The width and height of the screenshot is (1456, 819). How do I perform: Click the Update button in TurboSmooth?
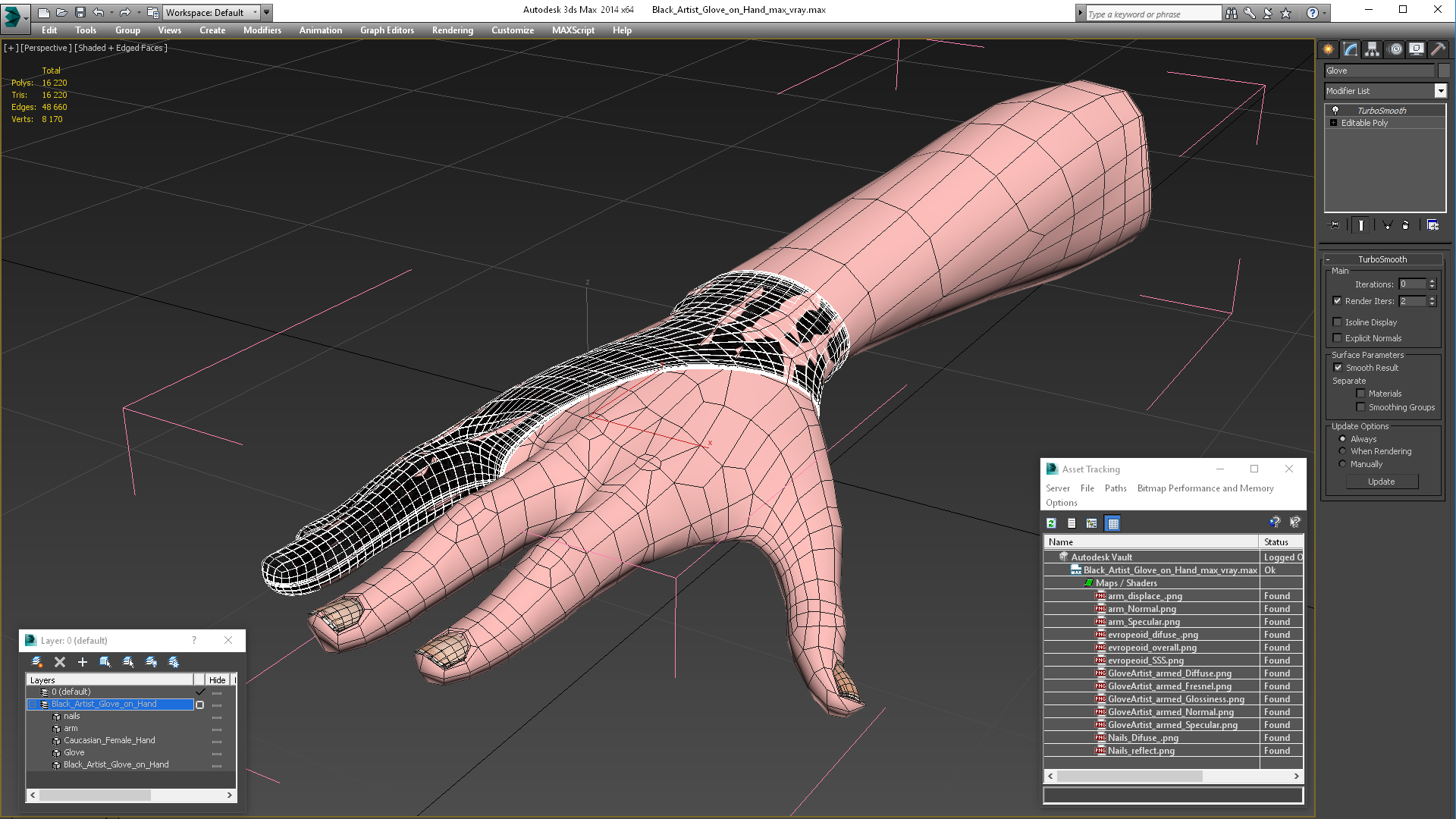click(x=1381, y=482)
